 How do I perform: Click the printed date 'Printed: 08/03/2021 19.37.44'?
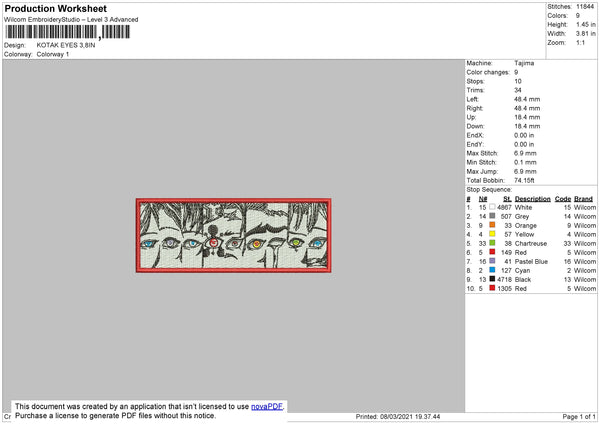398,416
